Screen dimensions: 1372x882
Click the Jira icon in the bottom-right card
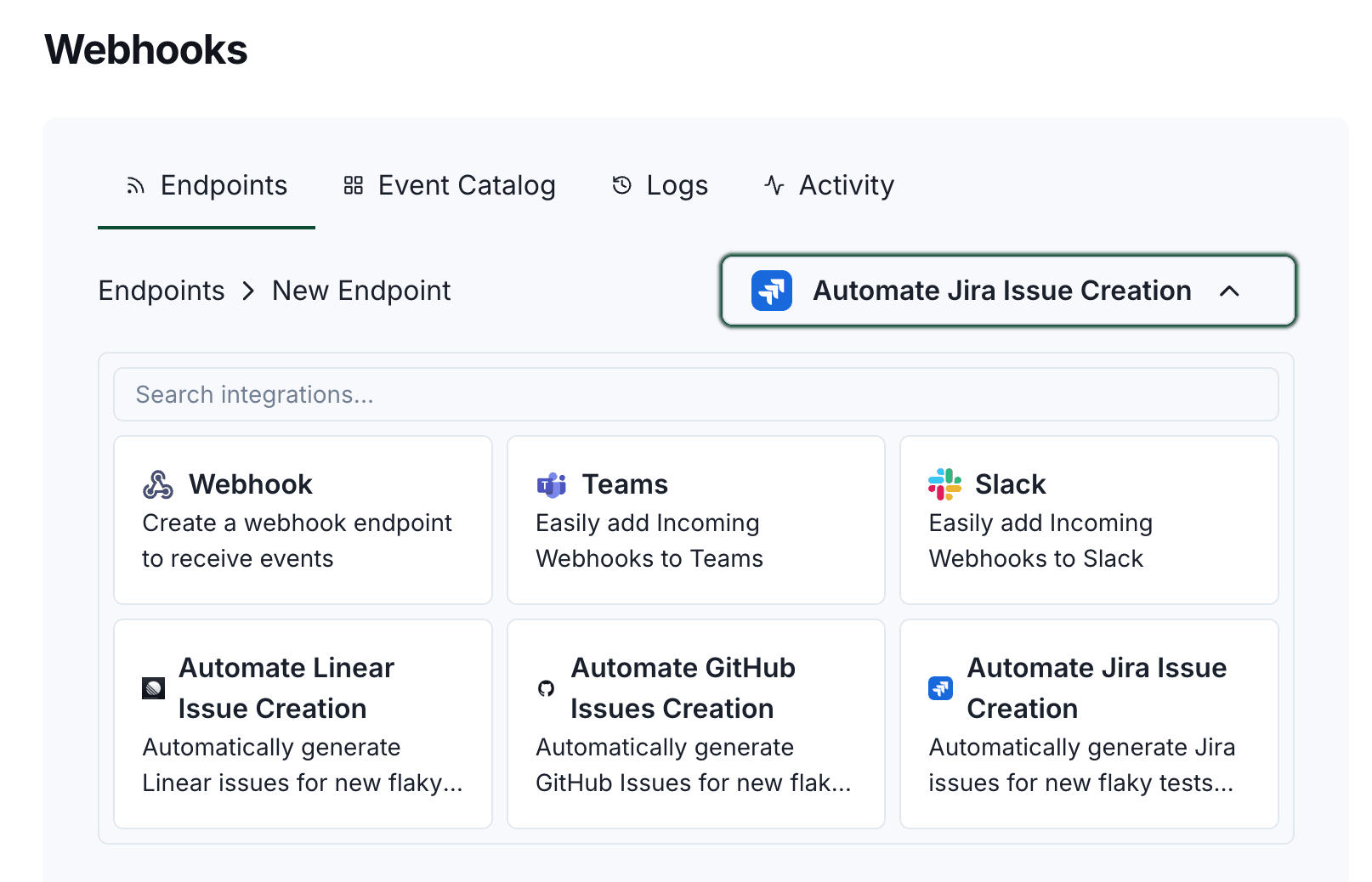[x=940, y=688]
